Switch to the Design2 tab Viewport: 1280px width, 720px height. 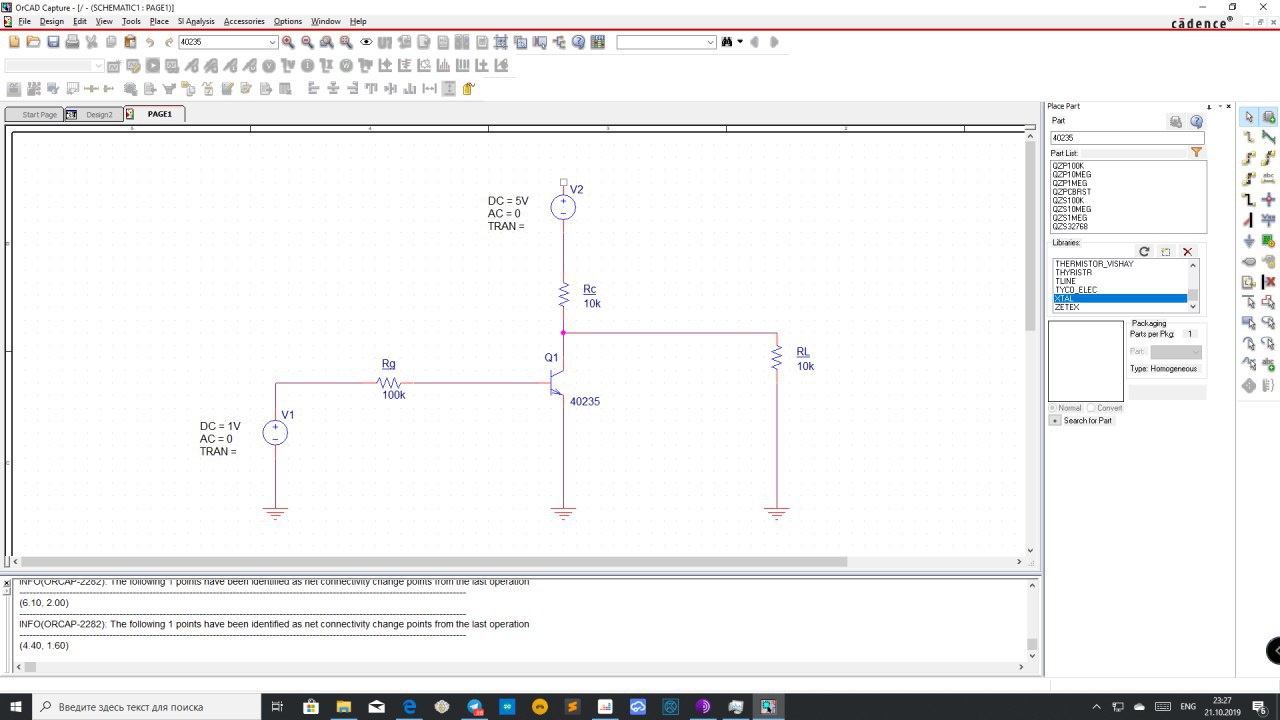(x=94, y=114)
